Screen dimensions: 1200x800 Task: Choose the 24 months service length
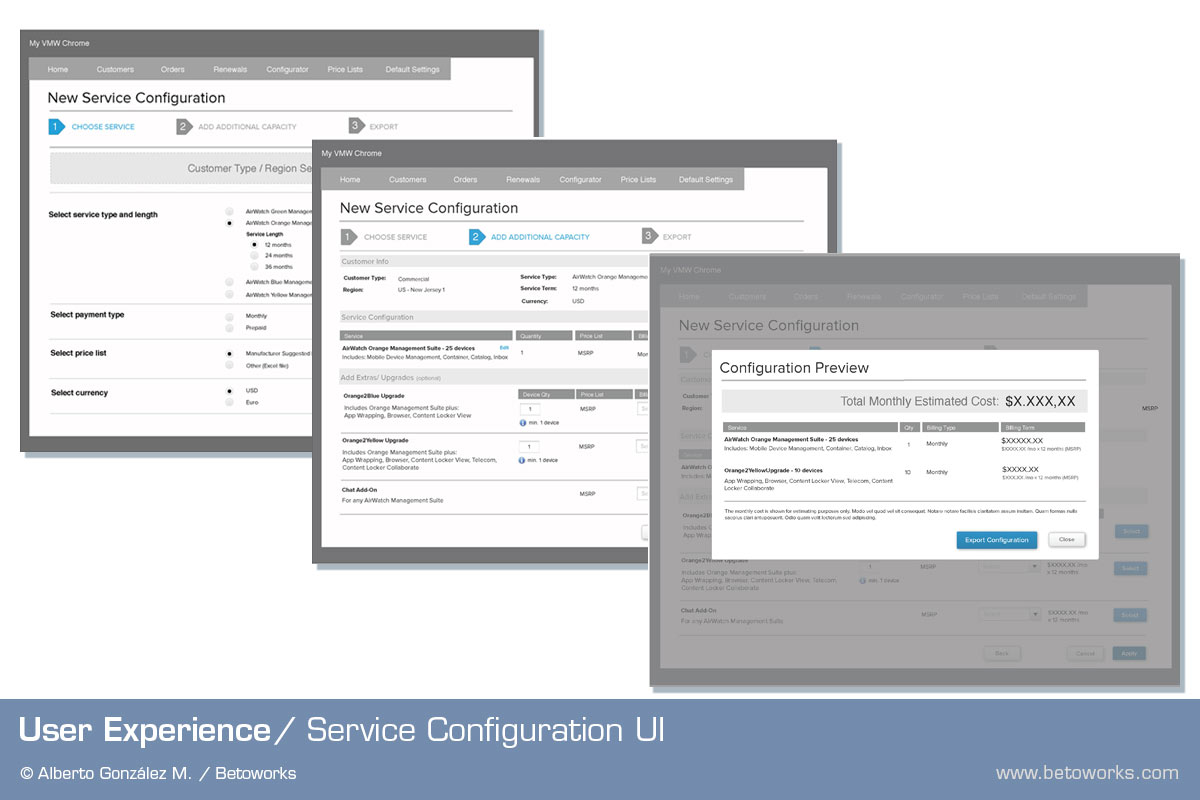(254, 256)
